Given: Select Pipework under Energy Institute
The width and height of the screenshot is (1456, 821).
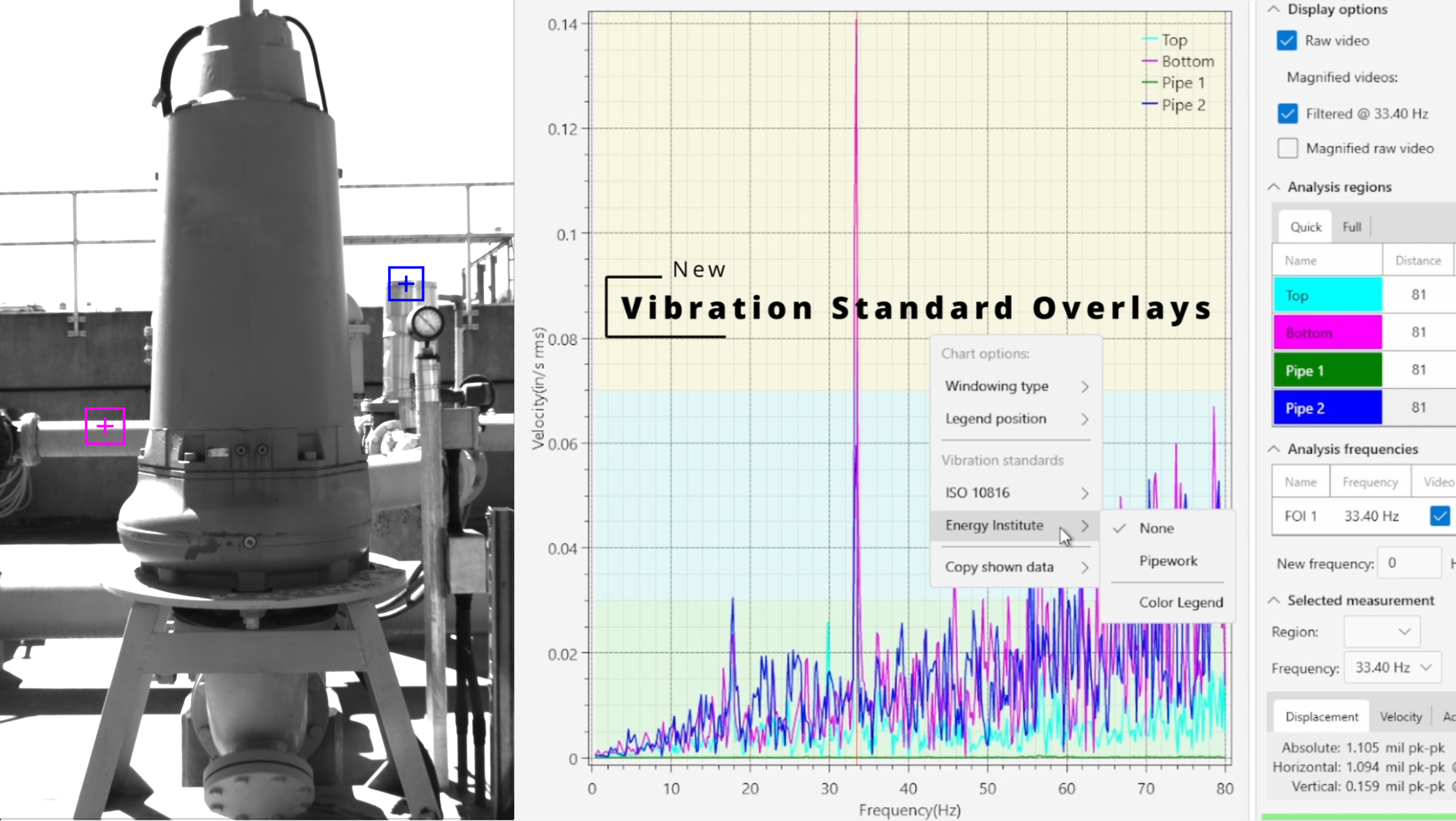Looking at the screenshot, I should [1168, 561].
